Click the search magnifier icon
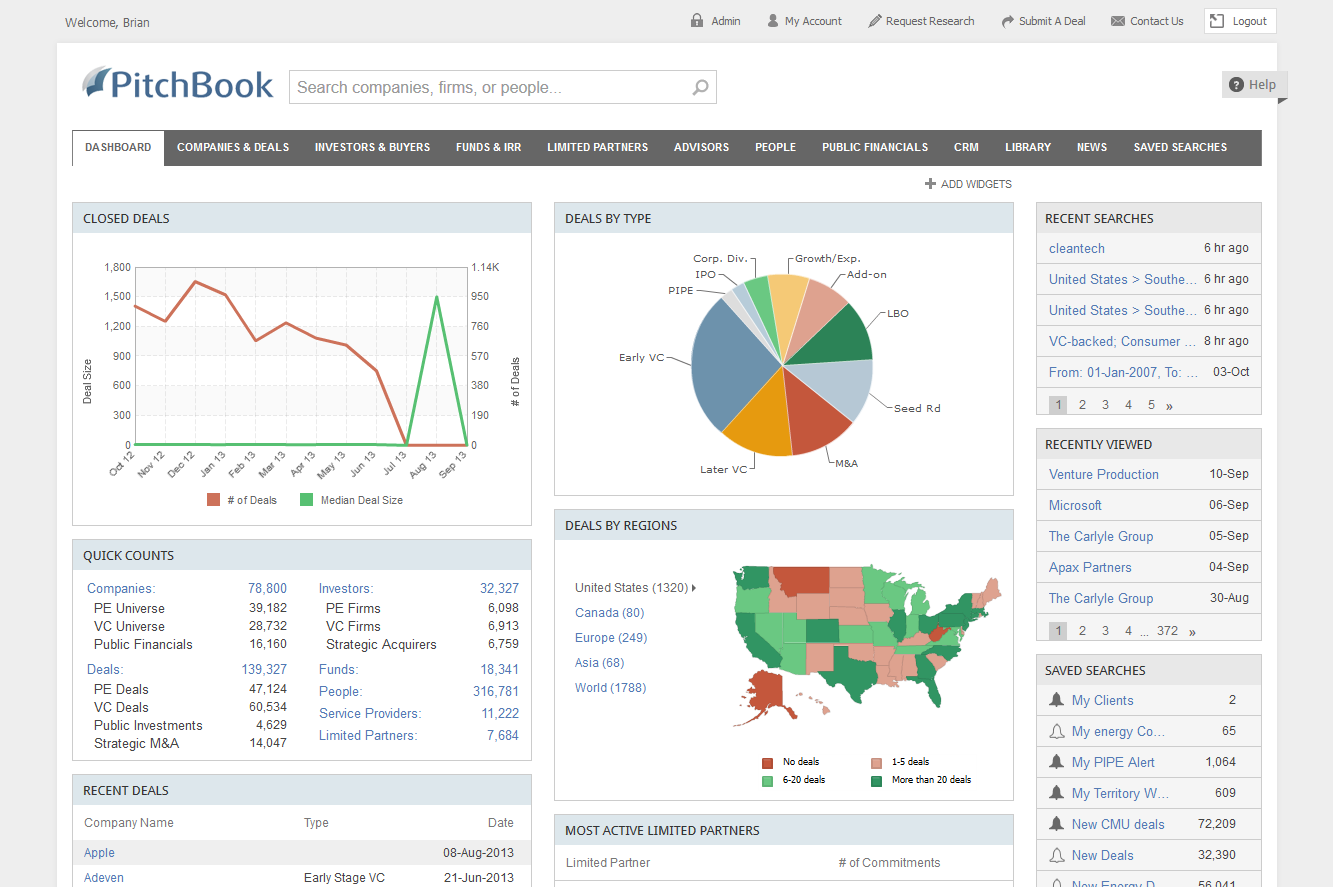This screenshot has height=887, width=1333. (701, 87)
